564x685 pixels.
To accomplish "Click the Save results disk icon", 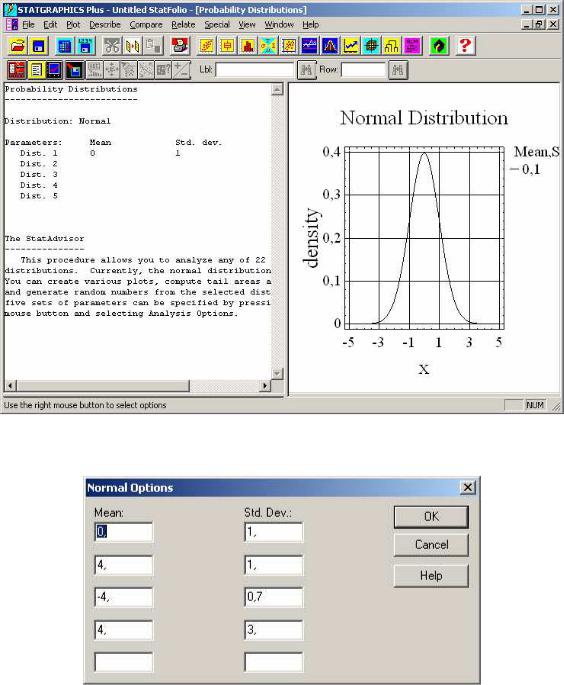I will (74, 70).
